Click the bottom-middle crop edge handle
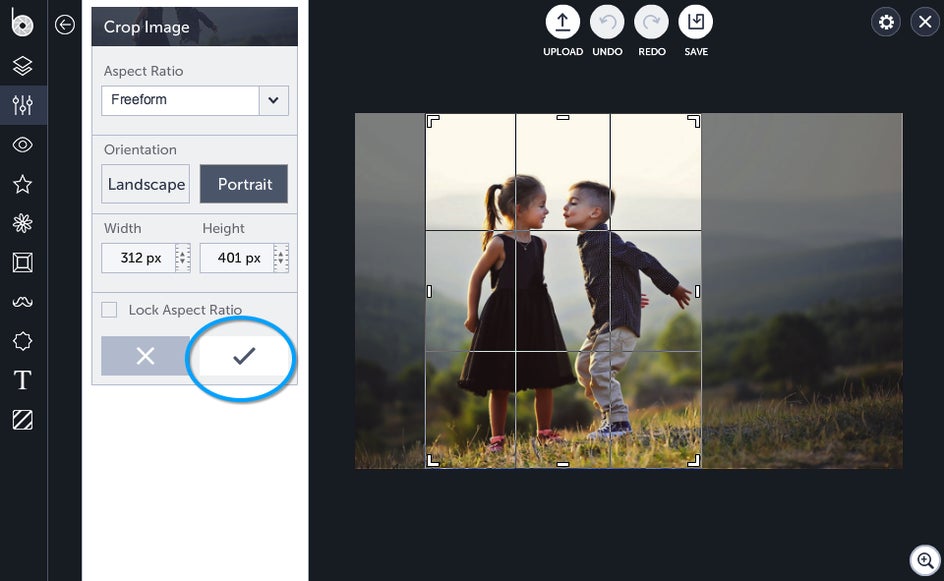 563,464
